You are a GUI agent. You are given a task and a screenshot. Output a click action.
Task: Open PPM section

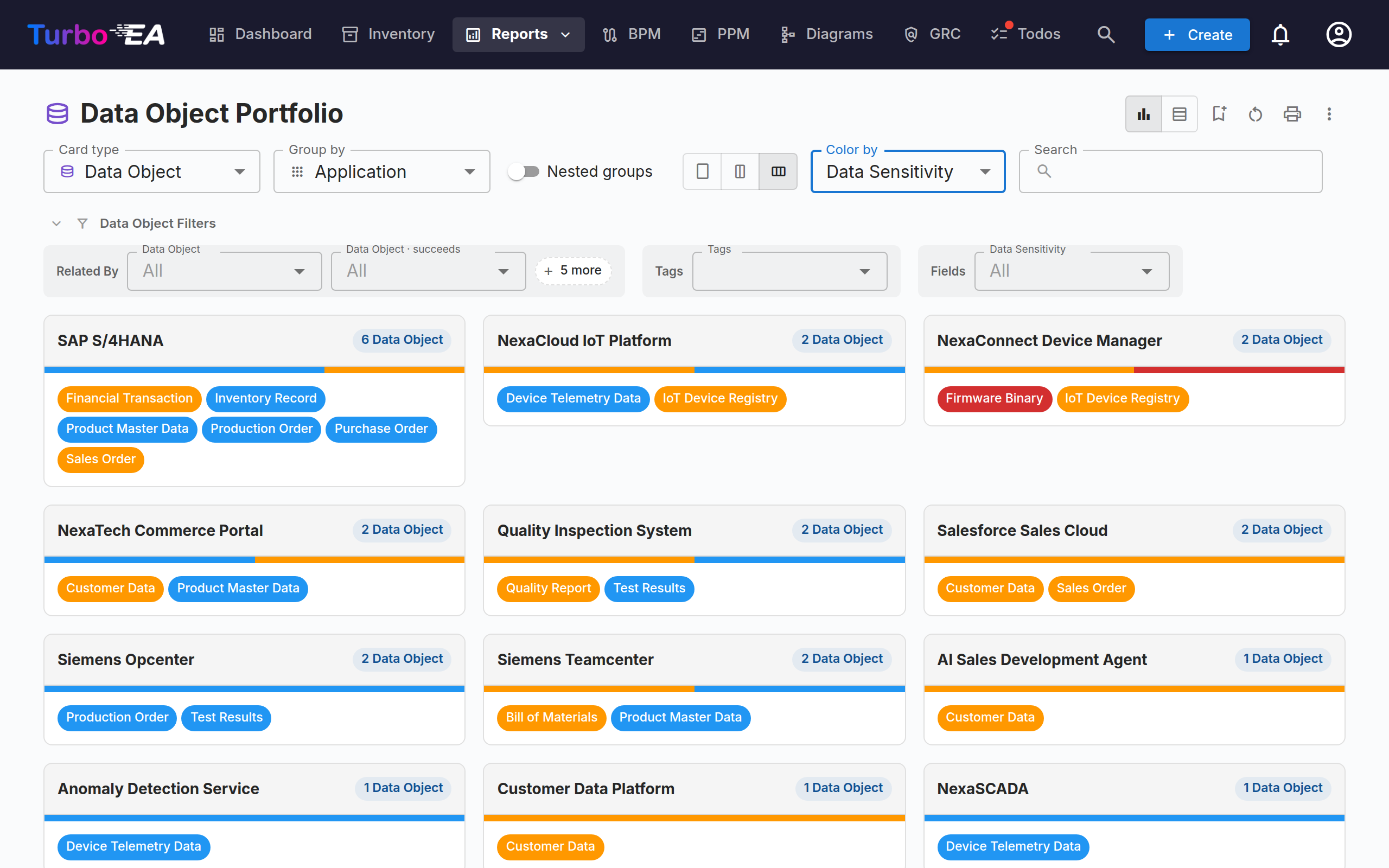(721, 34)
